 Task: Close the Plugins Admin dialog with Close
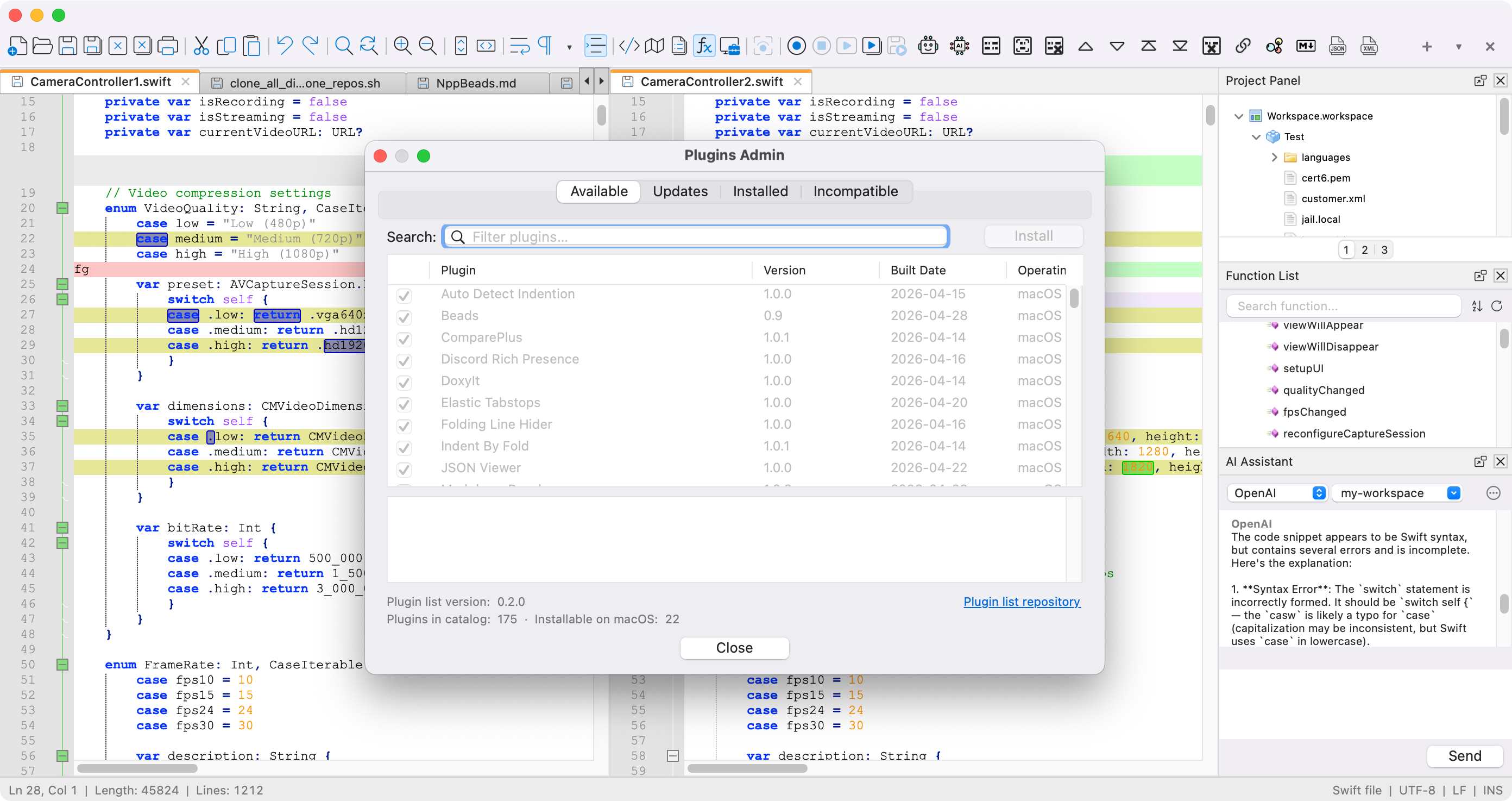734,647
